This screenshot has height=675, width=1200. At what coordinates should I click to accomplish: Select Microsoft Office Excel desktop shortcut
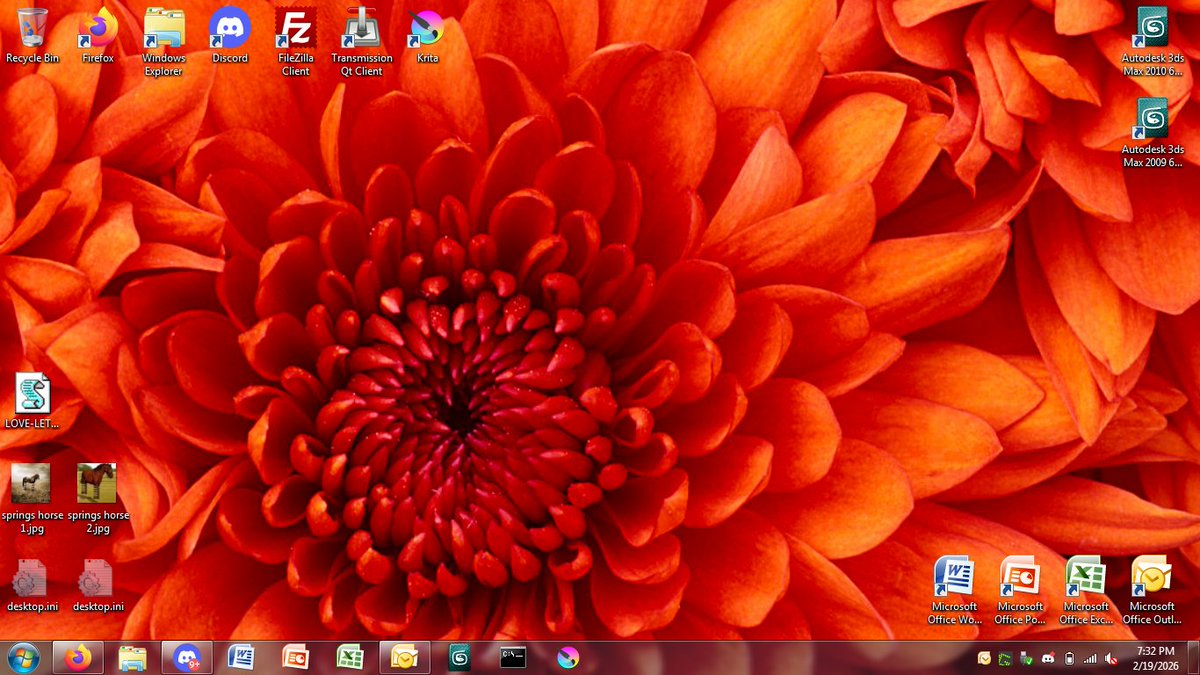click(1086, 590)
